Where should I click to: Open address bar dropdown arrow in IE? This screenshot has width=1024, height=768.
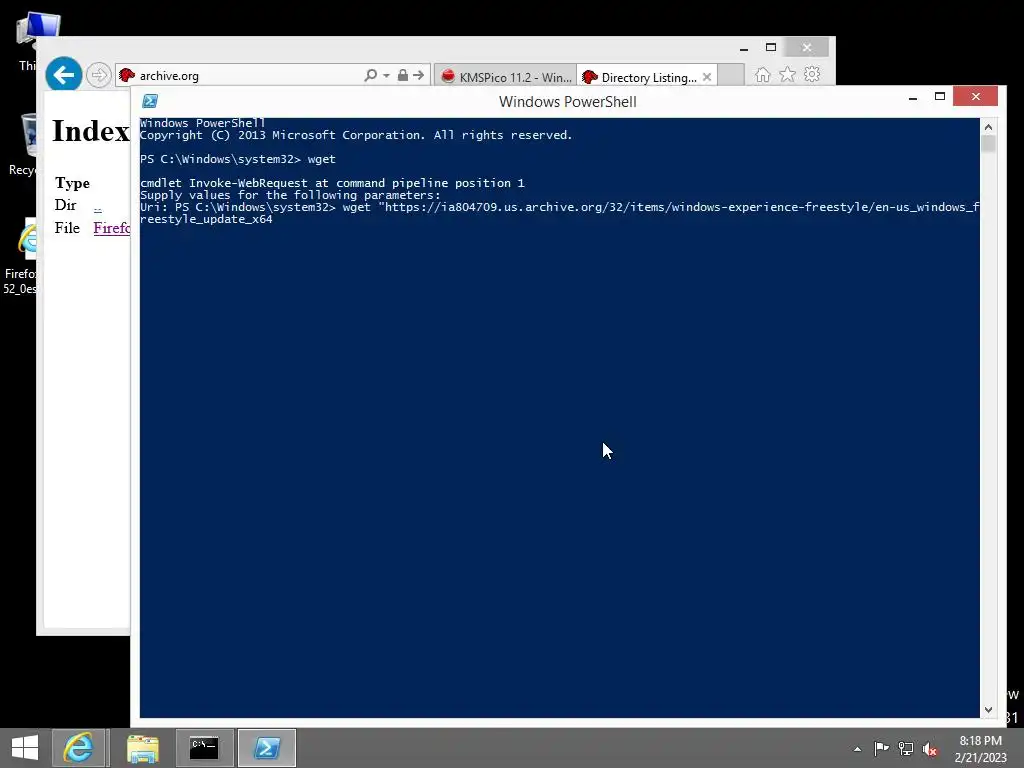click(387, 76)
